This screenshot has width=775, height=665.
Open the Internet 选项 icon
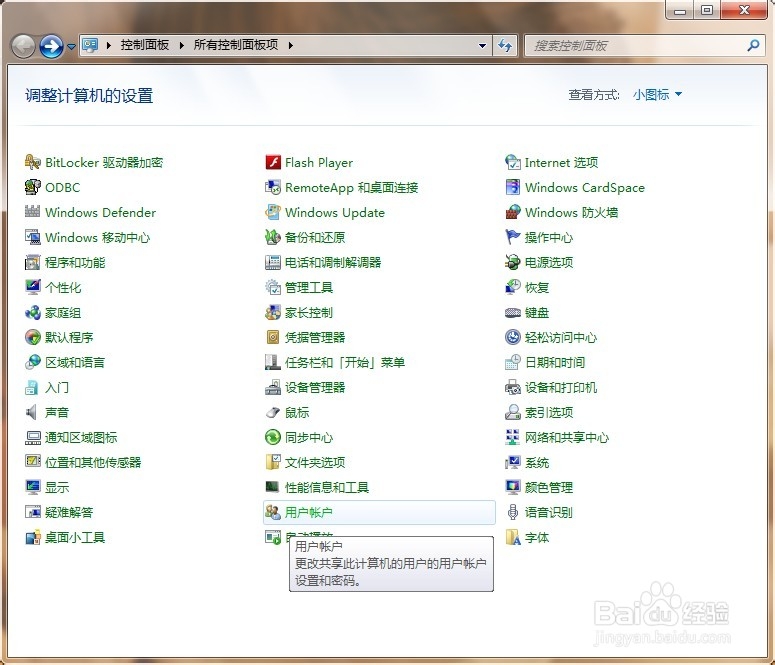513,162
